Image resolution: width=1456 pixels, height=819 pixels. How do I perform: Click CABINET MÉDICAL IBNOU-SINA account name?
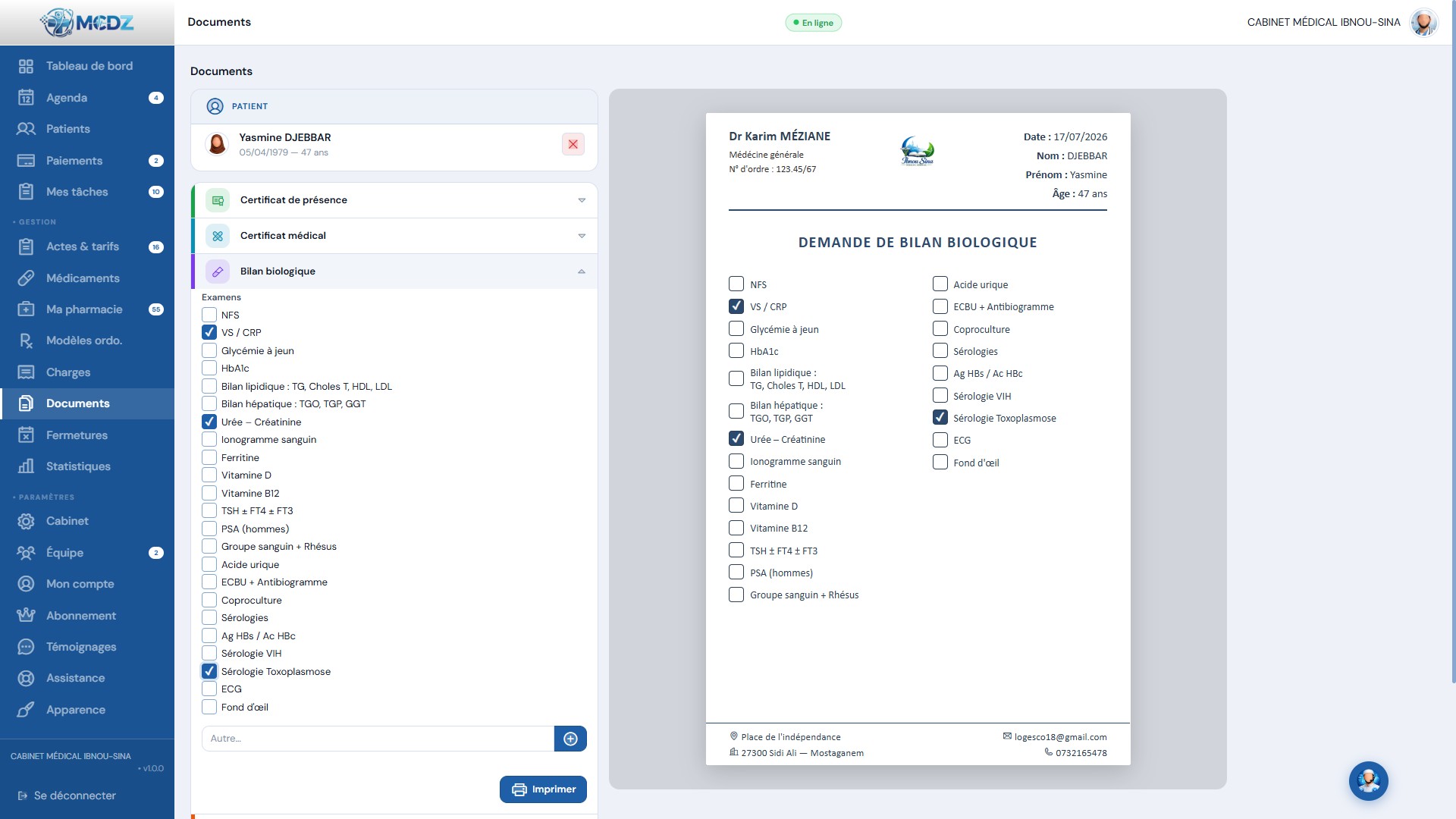click(1323, 22)
